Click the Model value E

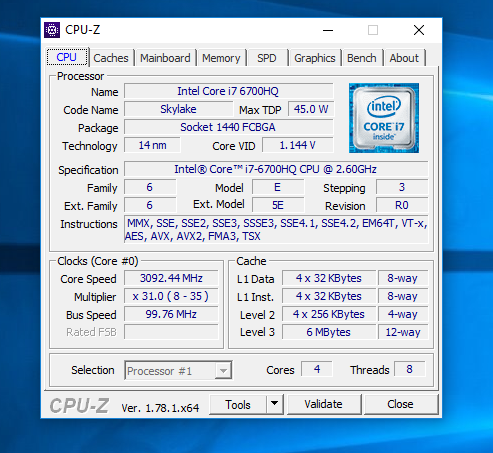(278, 187)
